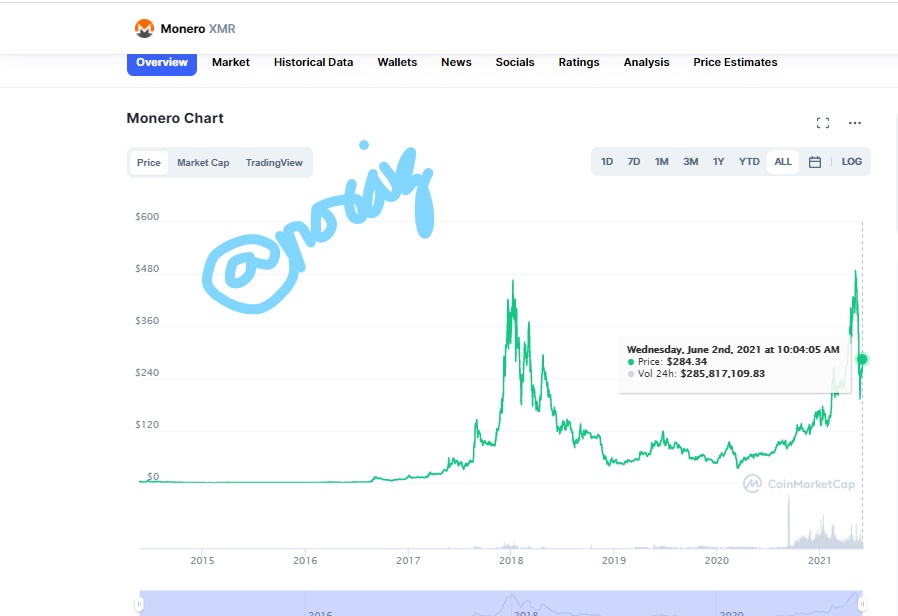898x616 pixels.
Task: Click the 2021 year axis label
Action: (820, 560)
